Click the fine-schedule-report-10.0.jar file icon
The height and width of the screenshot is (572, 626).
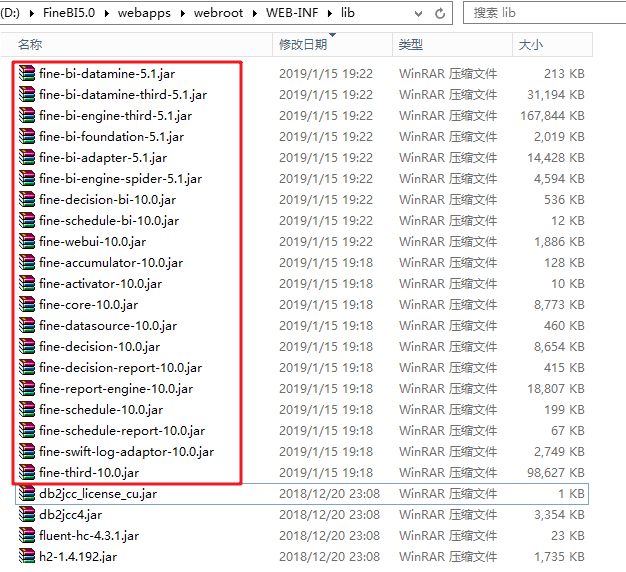coord(27,431)
